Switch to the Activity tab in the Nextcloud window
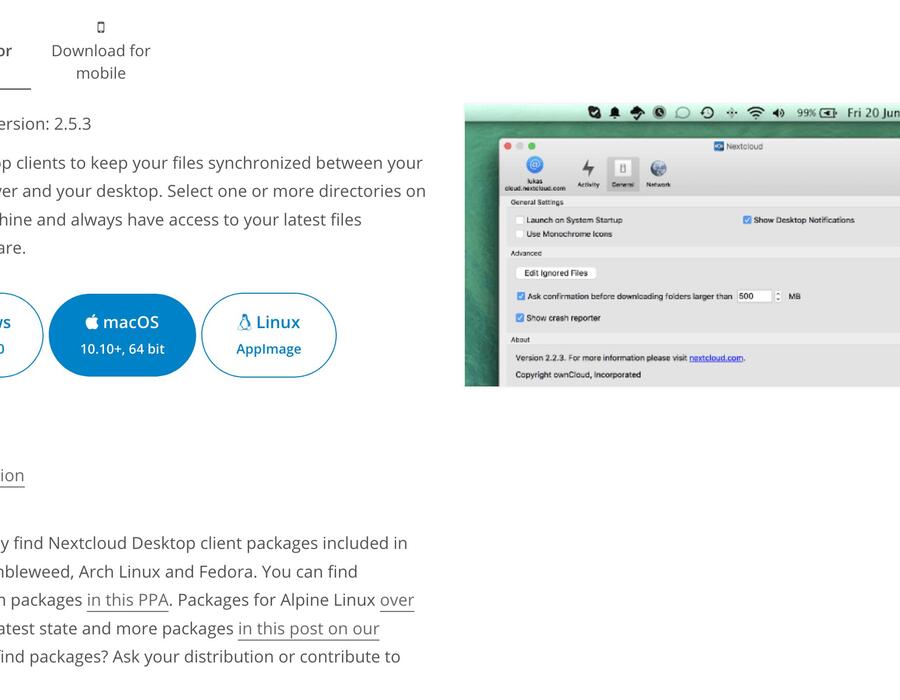This screenshot has width=900, height=700. tap(588, 173)
